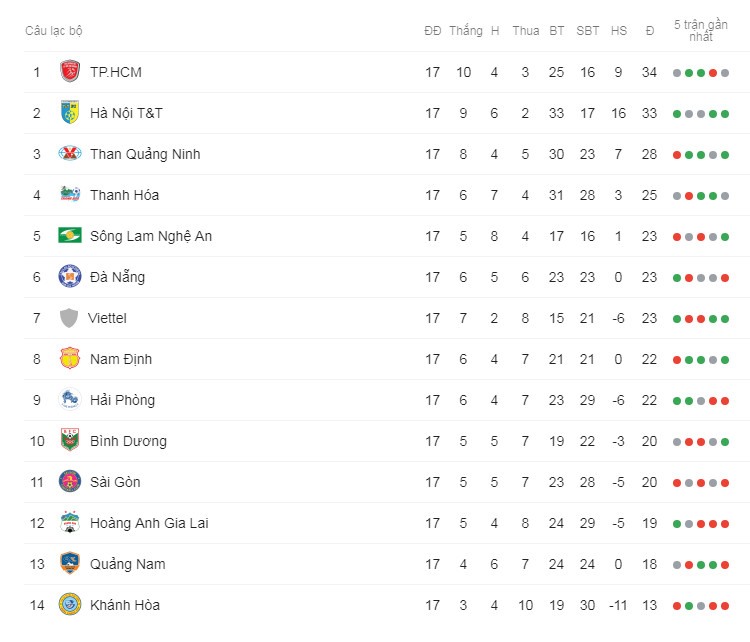Select the Quảng Nam team name
The width and height of the screenshot is (750, 642).
(128, 564)
